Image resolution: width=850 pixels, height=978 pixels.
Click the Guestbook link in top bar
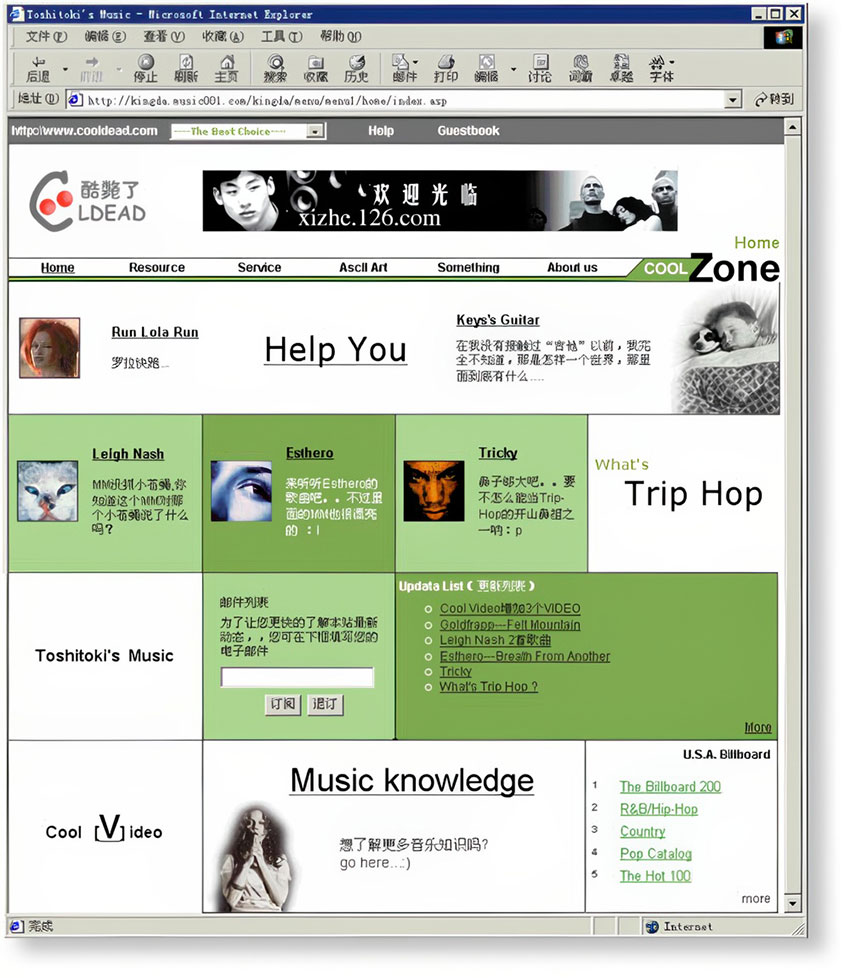pos(468,131)
